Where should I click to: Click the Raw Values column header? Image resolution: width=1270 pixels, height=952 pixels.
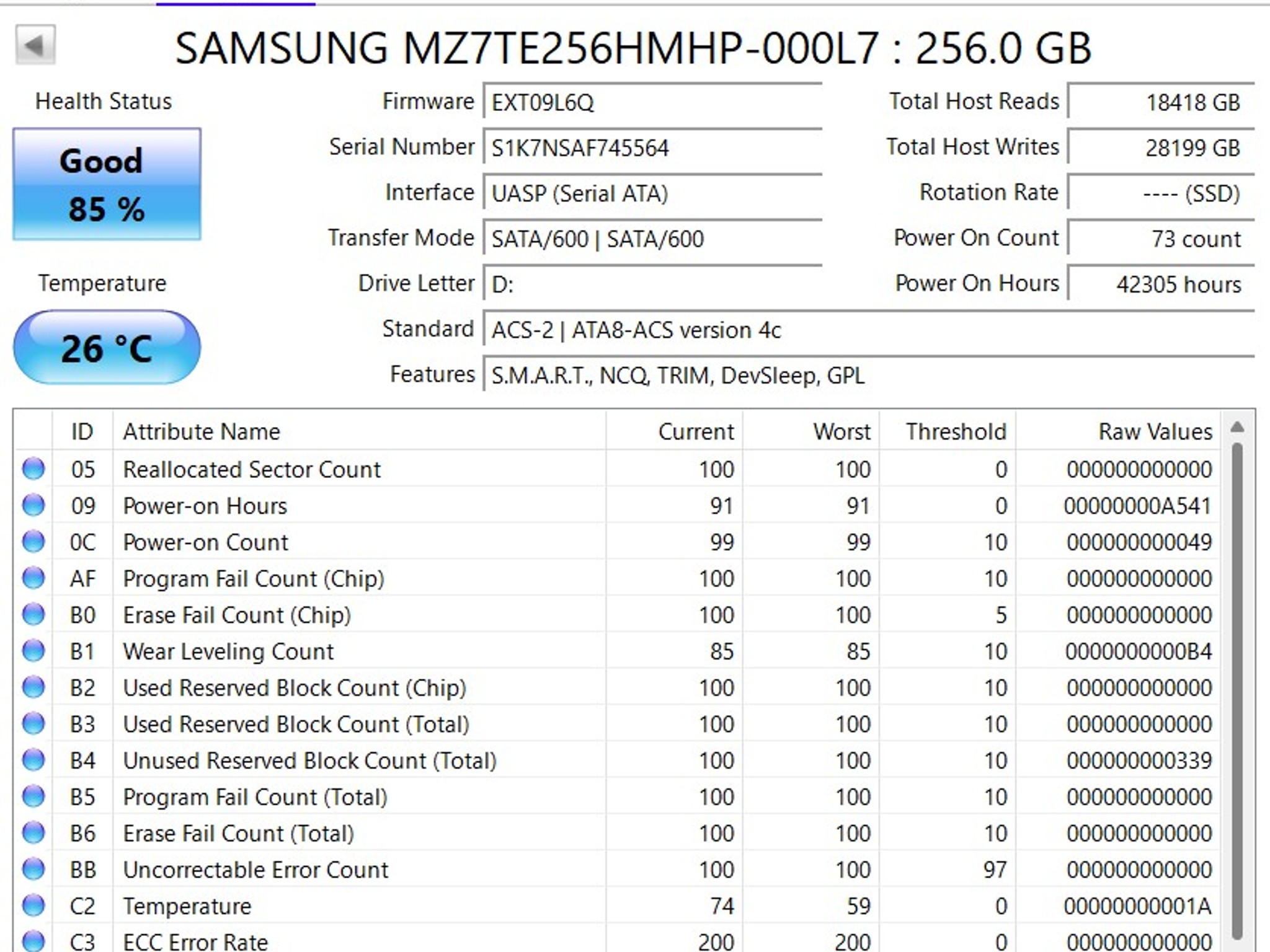pyautogui.click(x=1118, y=431)
